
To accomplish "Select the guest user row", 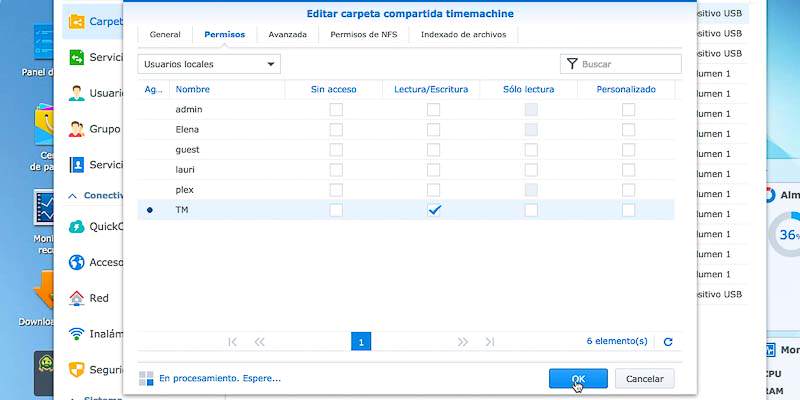I will (x=406, y=149).
